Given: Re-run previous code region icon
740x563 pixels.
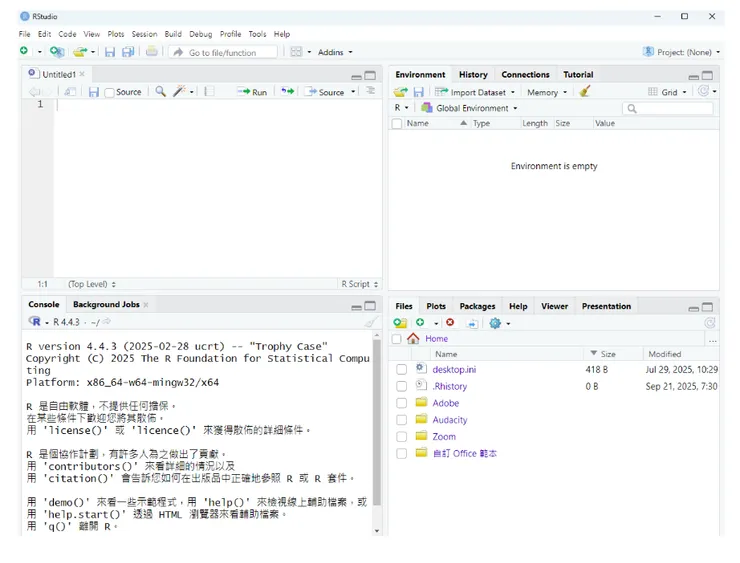Looking at the screenshot, I should [x=287, y=92].
